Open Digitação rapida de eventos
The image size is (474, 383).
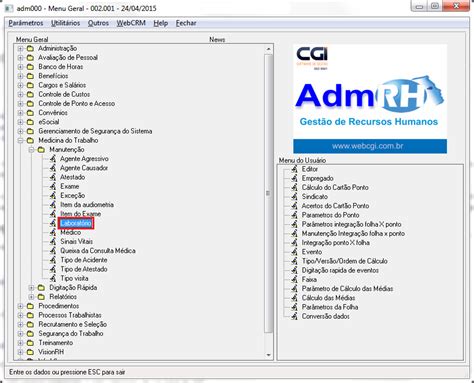click(340, 270)
